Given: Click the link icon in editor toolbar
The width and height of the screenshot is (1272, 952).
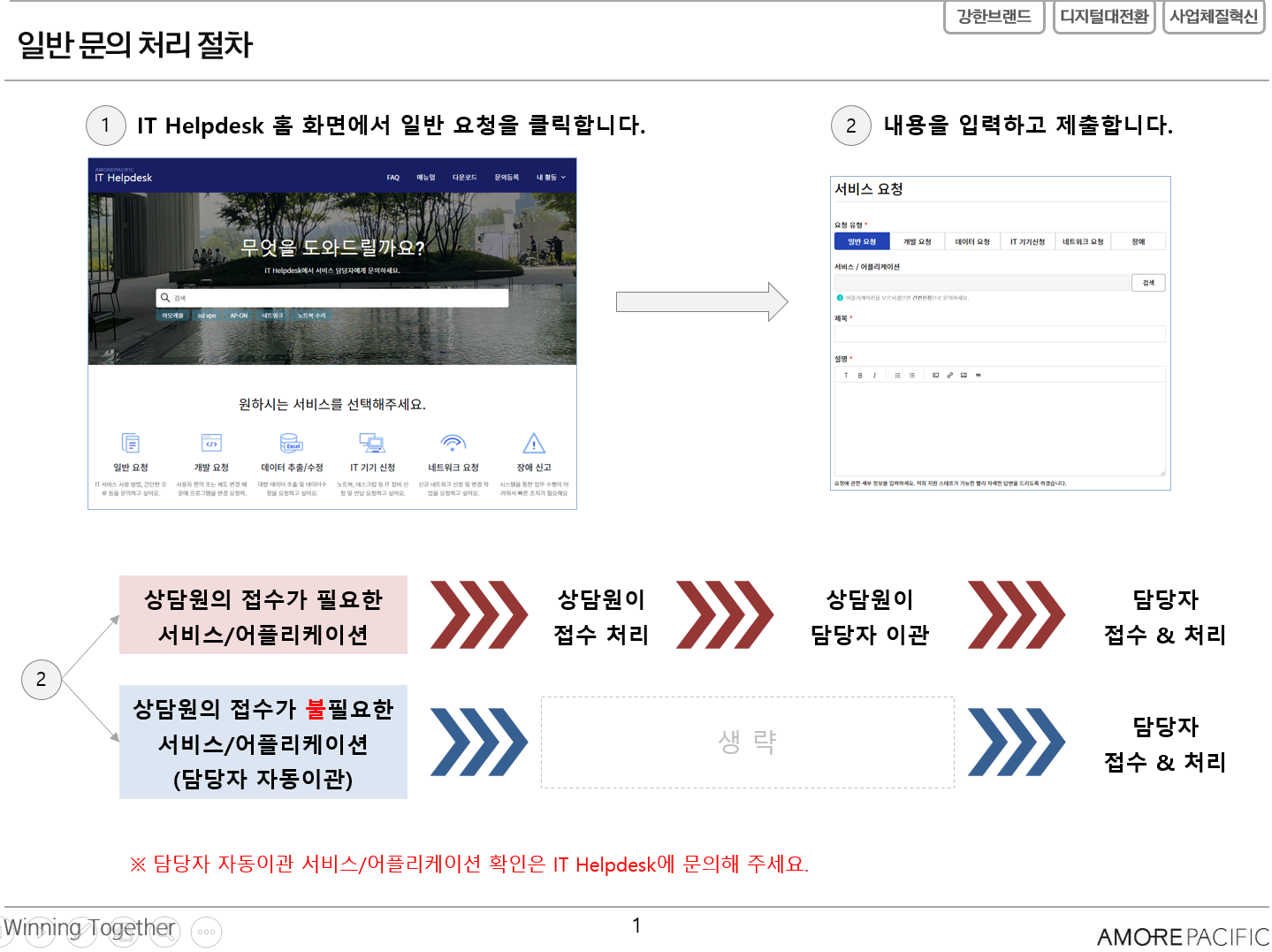Looking at the screenshot, I should click(949, 376).
